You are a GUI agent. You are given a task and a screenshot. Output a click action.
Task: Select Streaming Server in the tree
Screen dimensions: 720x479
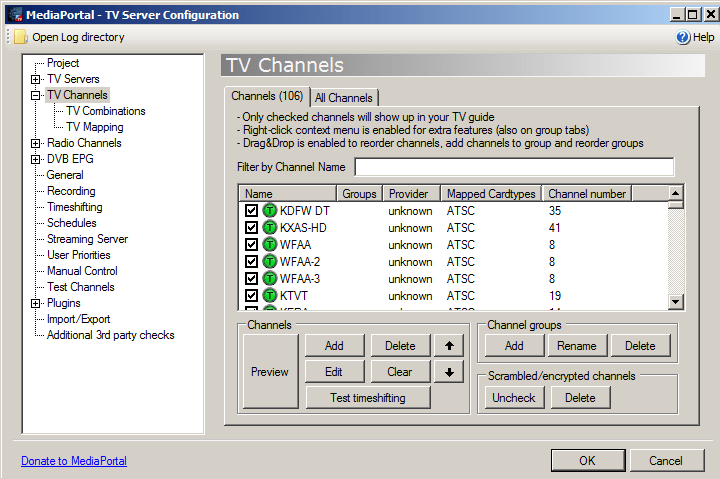pyautogui.click(x=87, y=239)
